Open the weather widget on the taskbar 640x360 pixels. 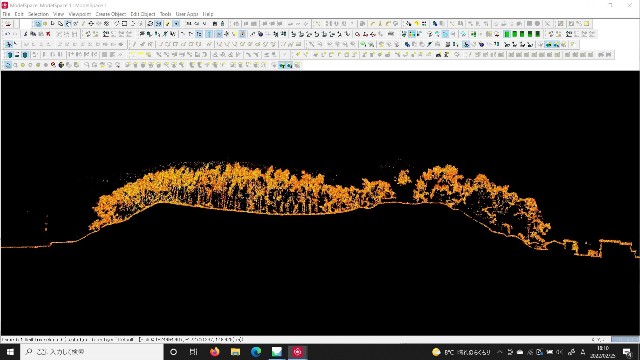[462, 352]
